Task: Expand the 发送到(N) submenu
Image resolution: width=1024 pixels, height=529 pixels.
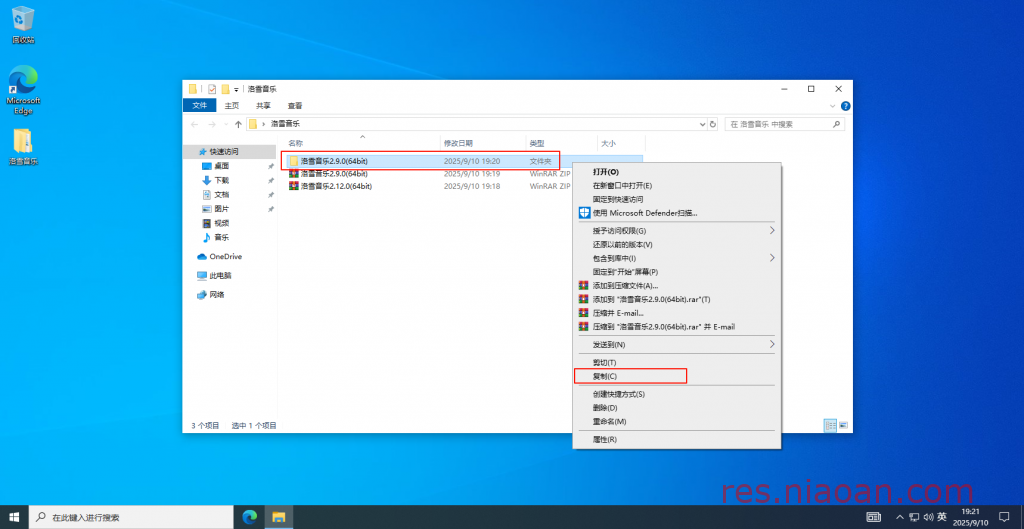Action: tap(677, 344)
